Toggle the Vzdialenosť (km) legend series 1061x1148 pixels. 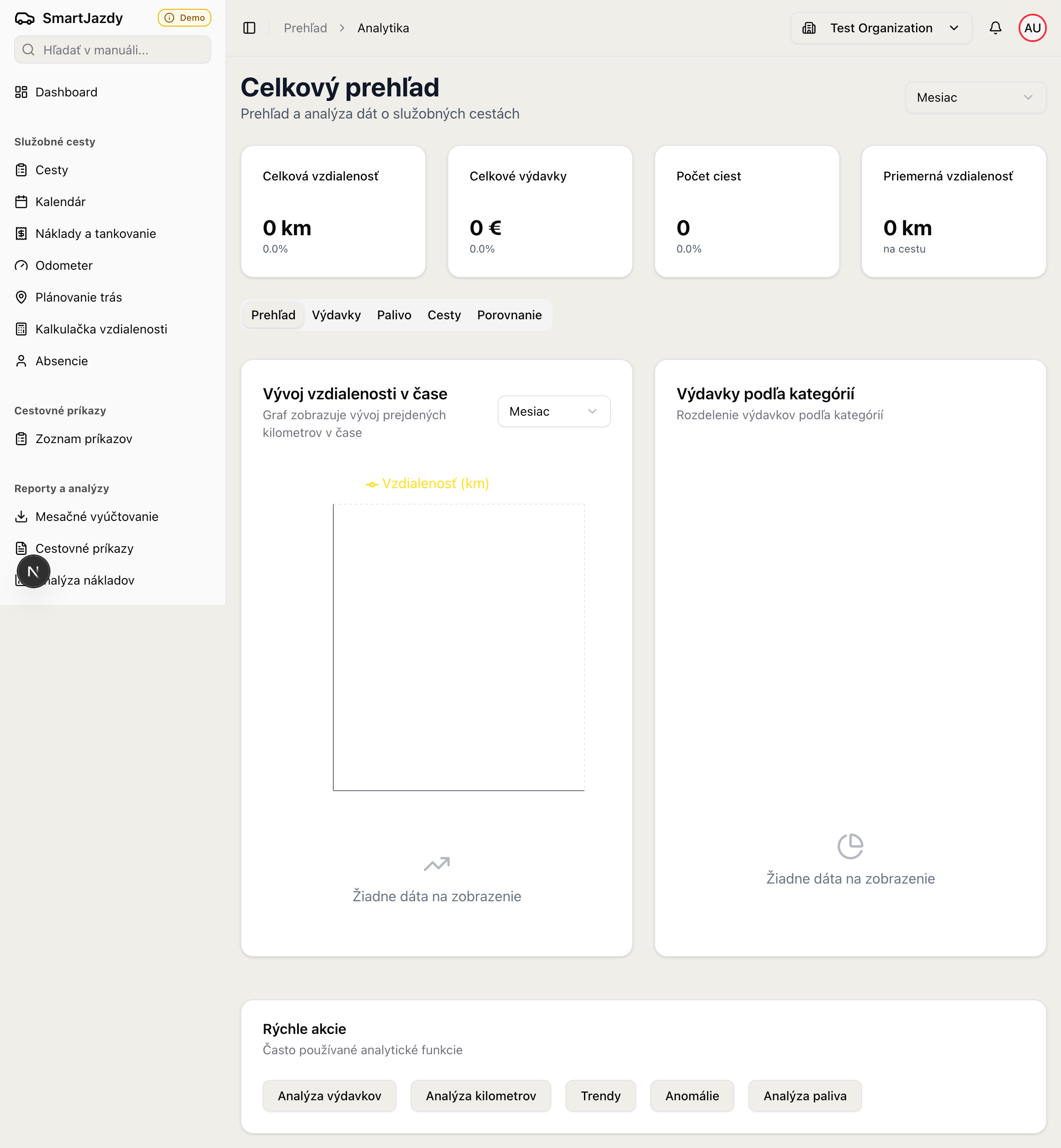(428, 483)
